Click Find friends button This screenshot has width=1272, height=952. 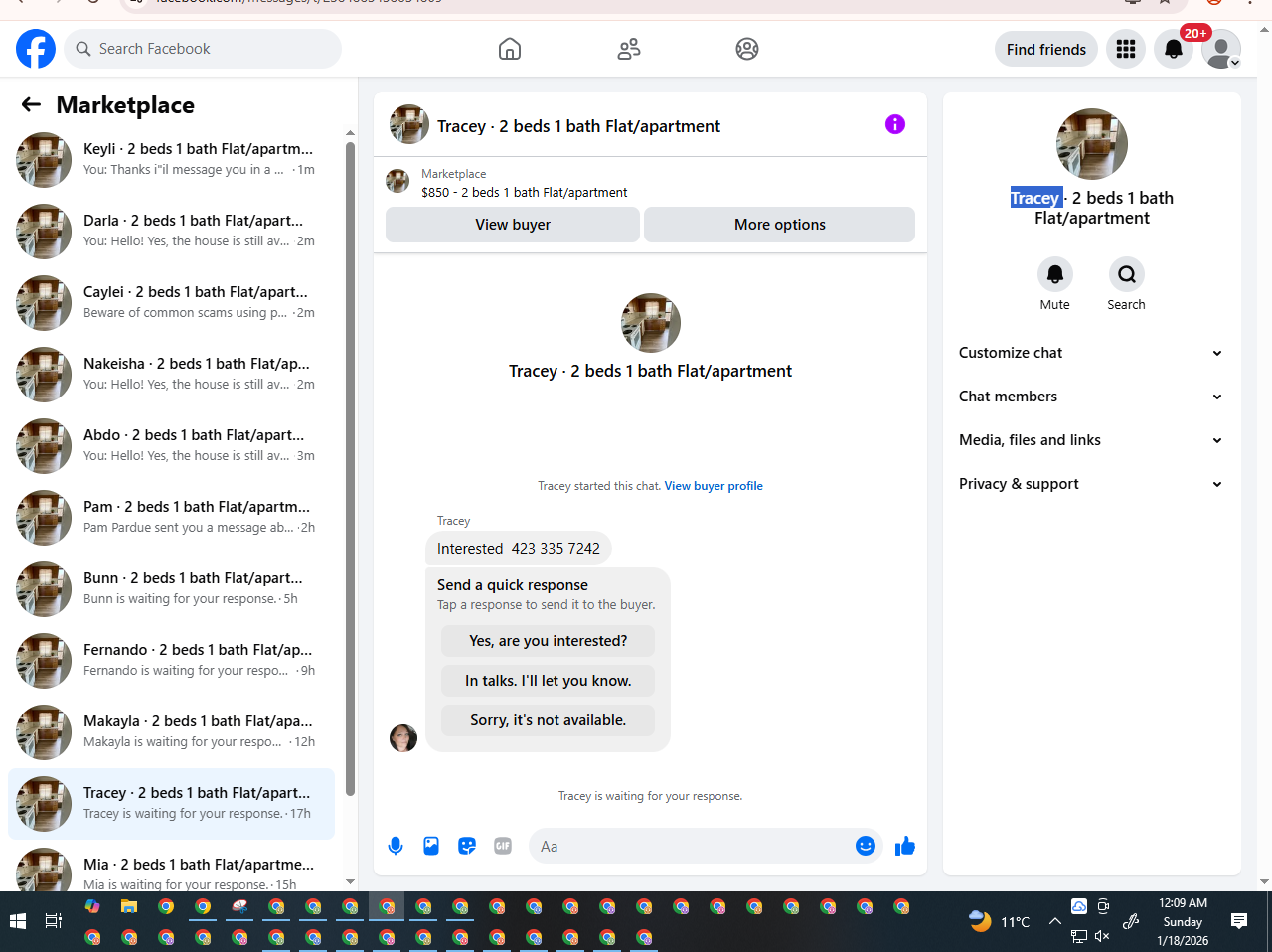(x=1046, y=49)
